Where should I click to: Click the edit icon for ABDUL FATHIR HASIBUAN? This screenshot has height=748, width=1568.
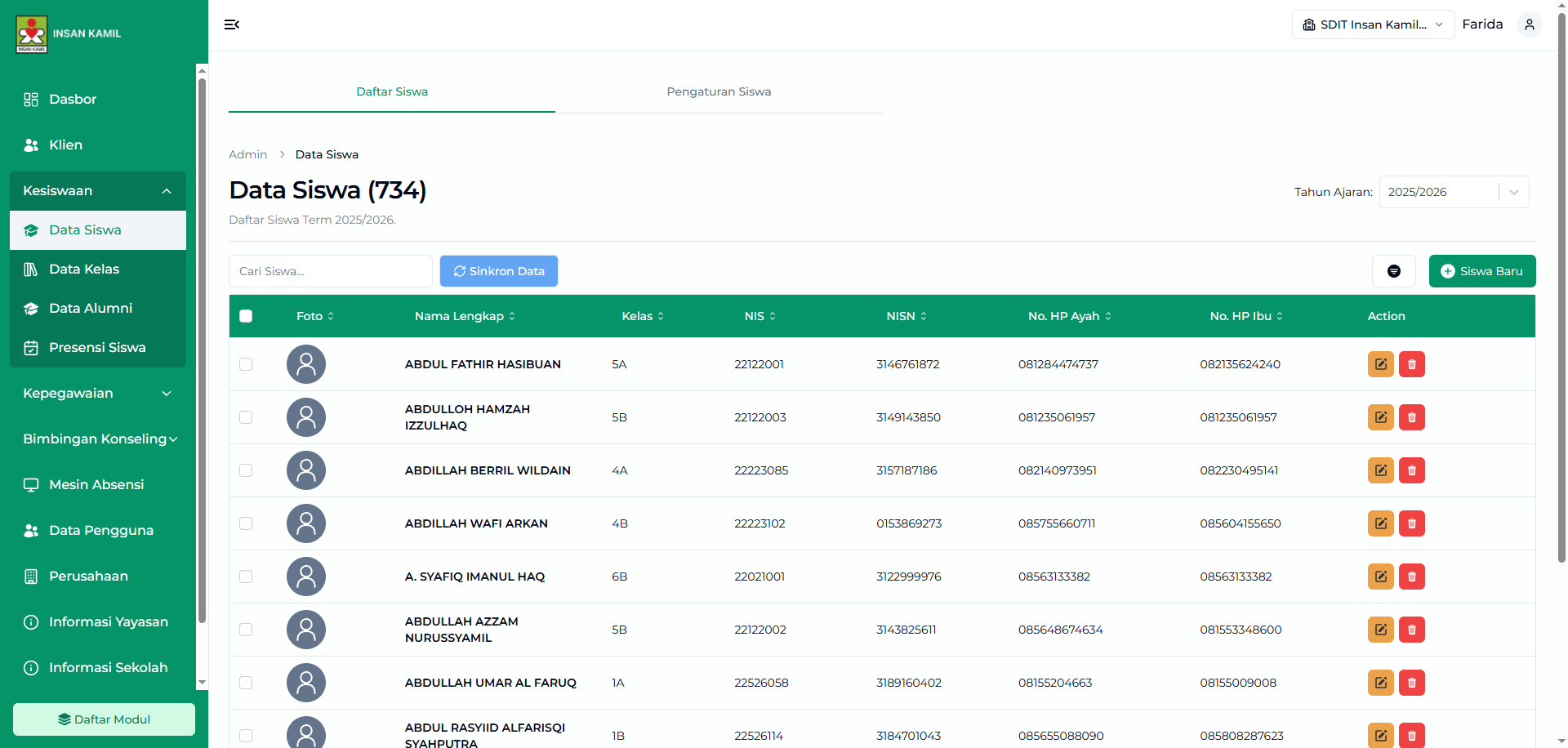(1380, 364)
